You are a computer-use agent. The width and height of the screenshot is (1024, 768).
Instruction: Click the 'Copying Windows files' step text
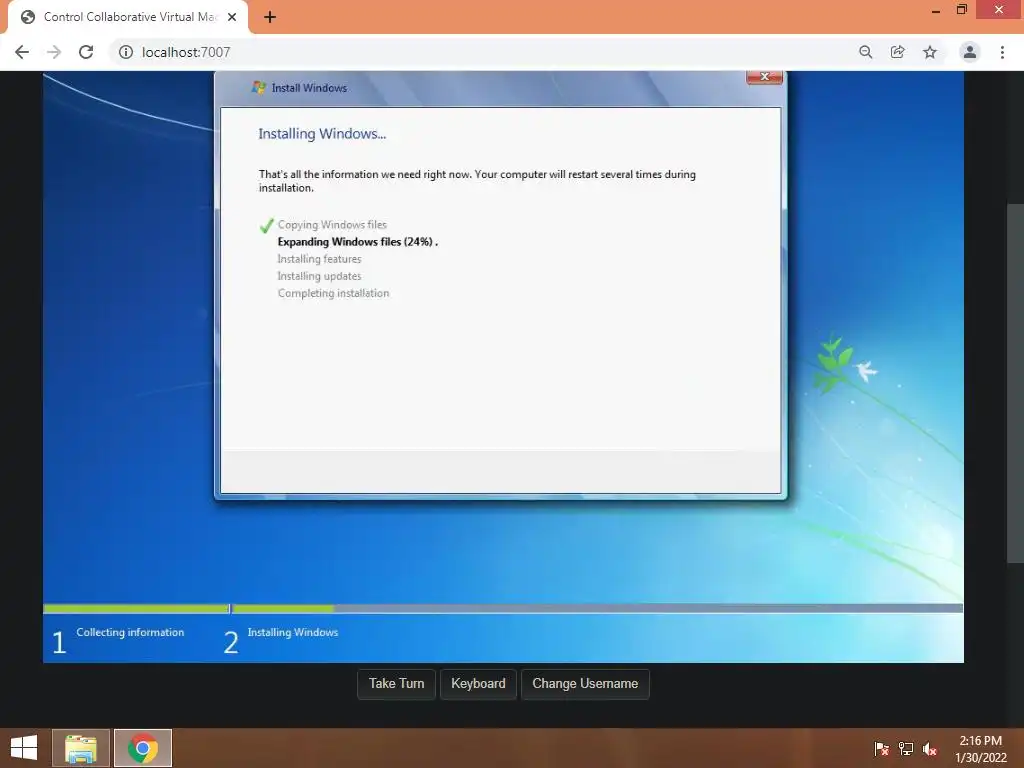332,225
